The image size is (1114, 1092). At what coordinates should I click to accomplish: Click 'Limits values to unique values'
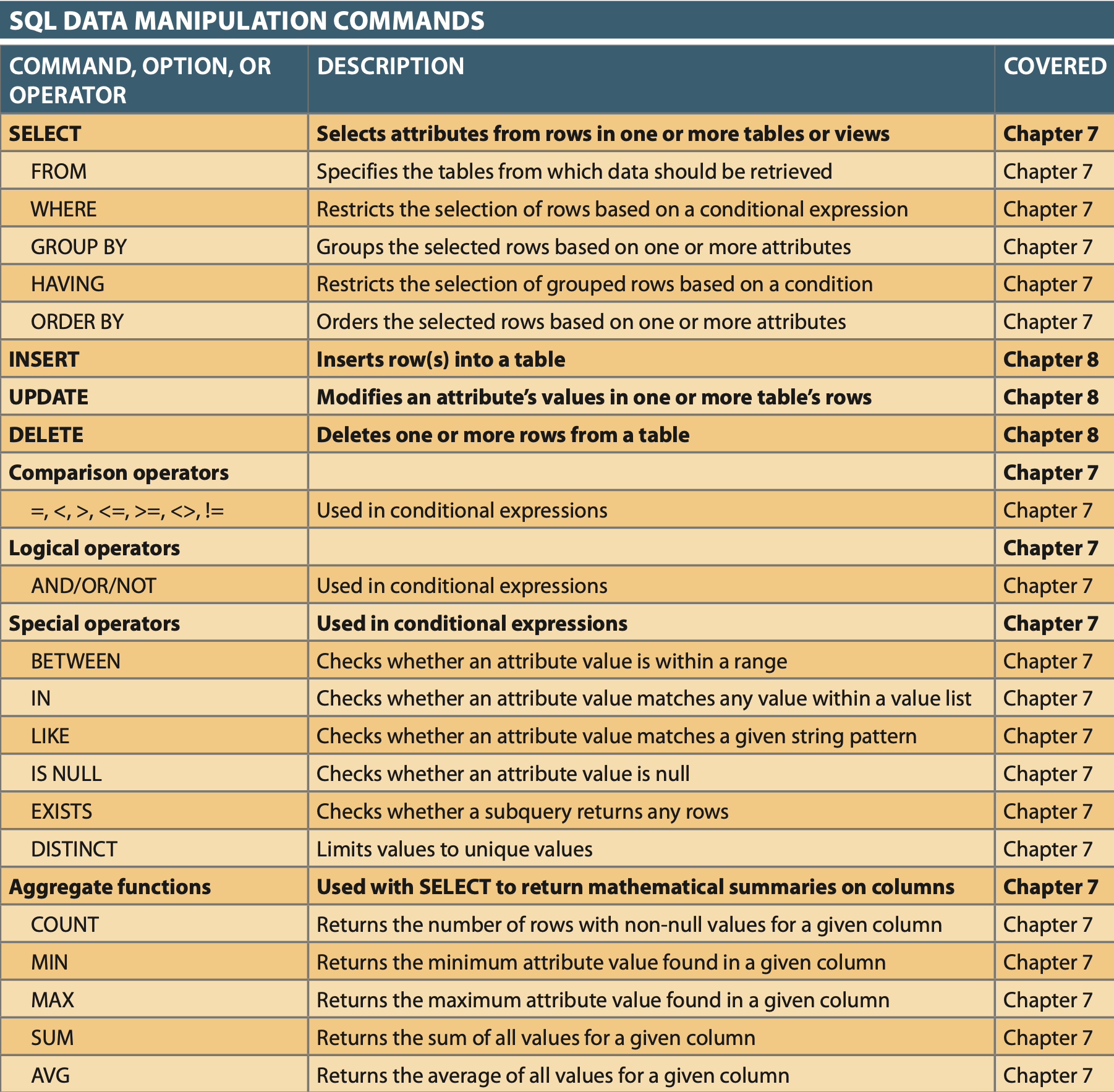tap(454, 849)
